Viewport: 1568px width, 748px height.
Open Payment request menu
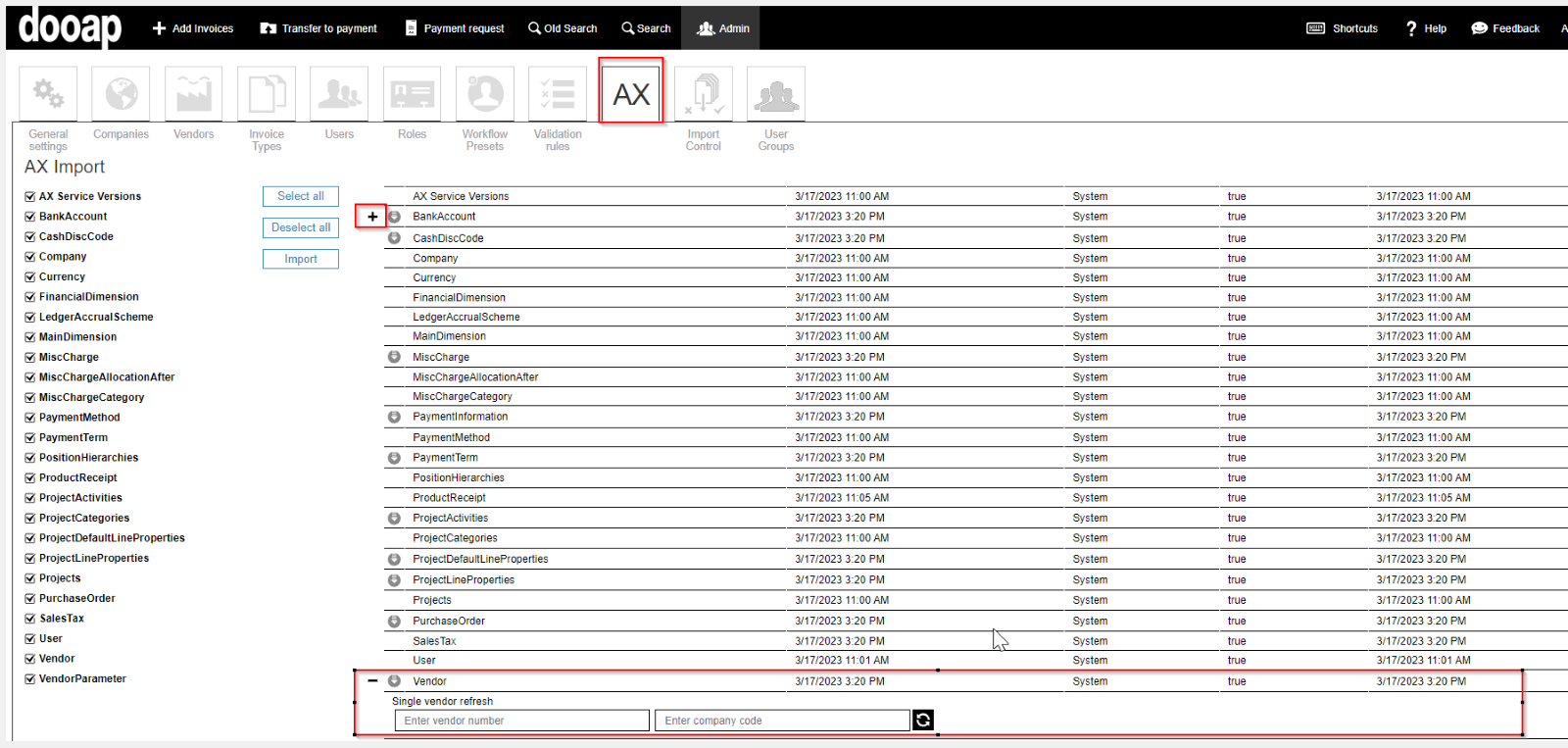[x=455, y=28]
